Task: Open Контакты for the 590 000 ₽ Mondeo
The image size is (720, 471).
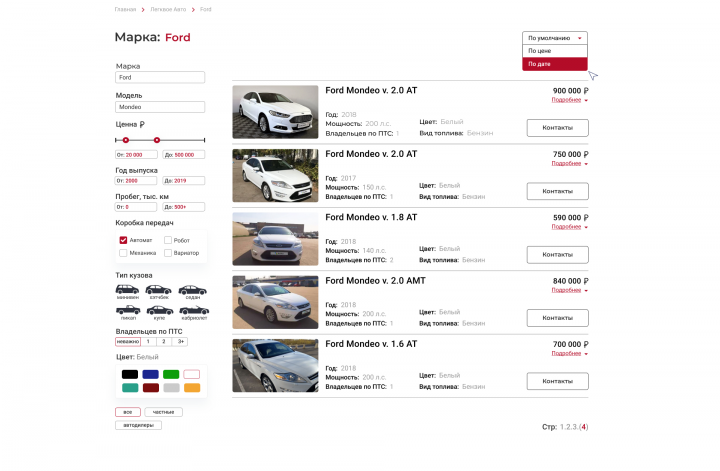Action: coord(557,254)
